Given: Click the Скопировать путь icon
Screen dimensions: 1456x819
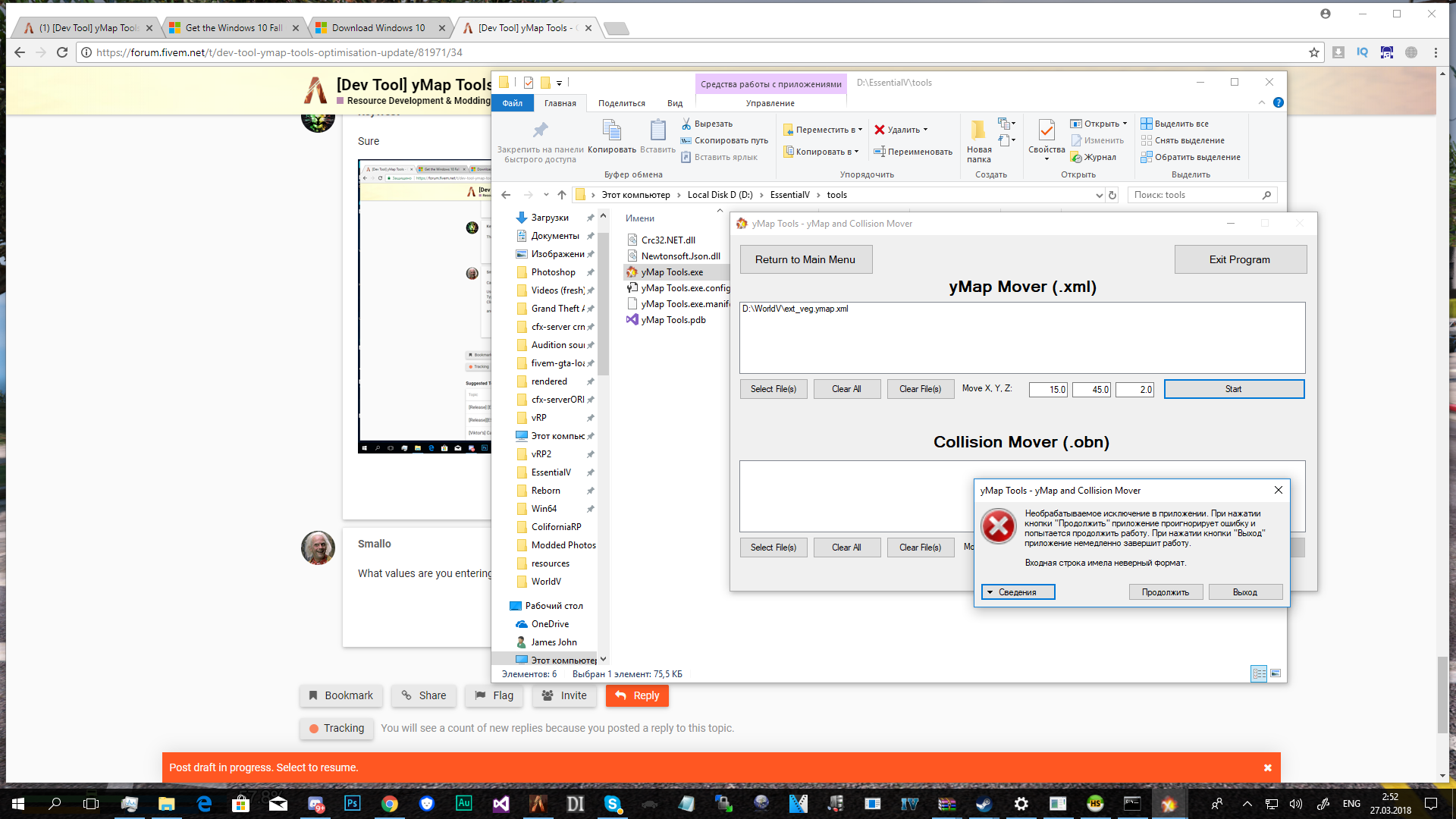Looking at the screenshot, I should point(685,140).
